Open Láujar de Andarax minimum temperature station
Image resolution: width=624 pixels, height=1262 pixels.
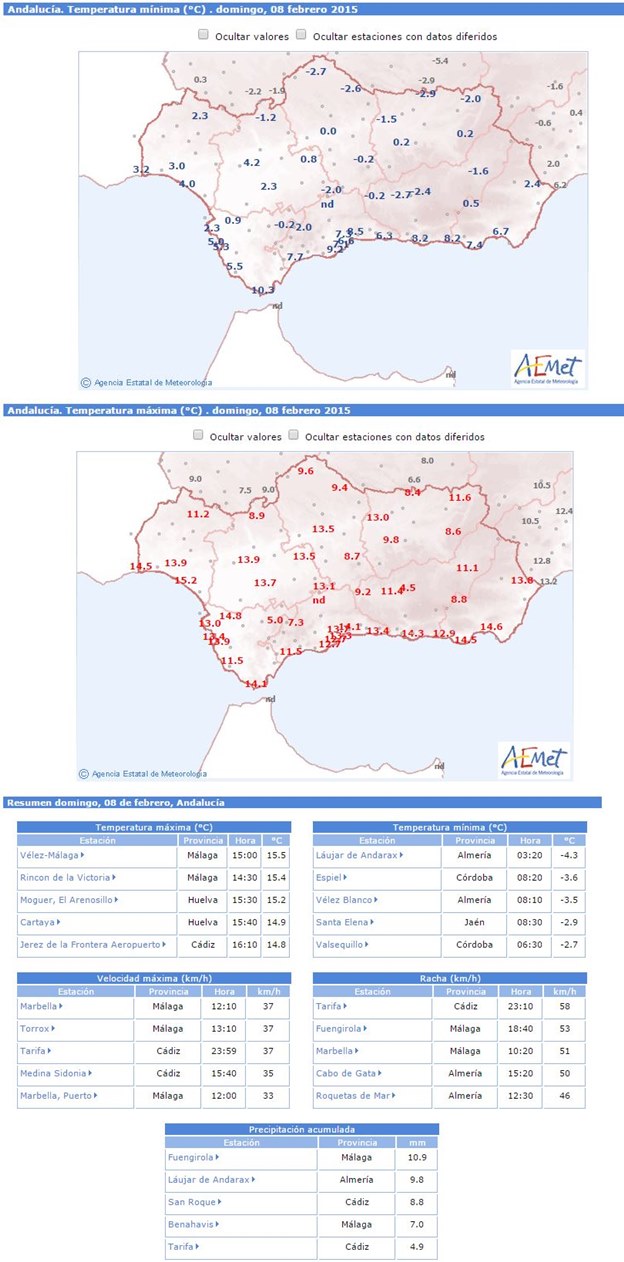click(x=358, y=855)
